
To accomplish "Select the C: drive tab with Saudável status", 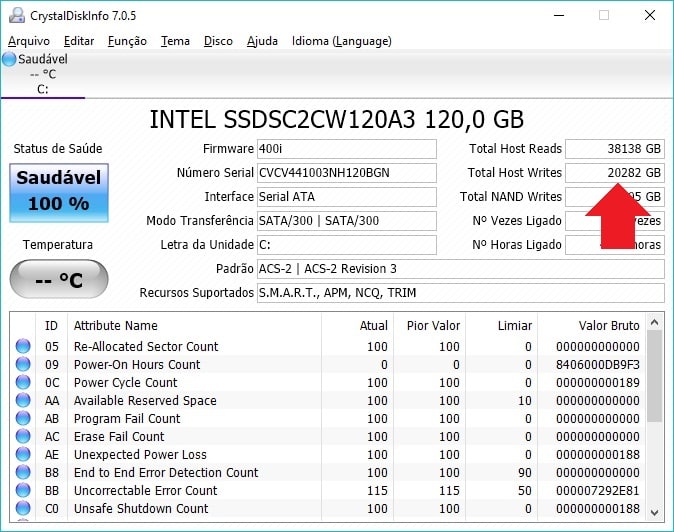I will (43, 74).
